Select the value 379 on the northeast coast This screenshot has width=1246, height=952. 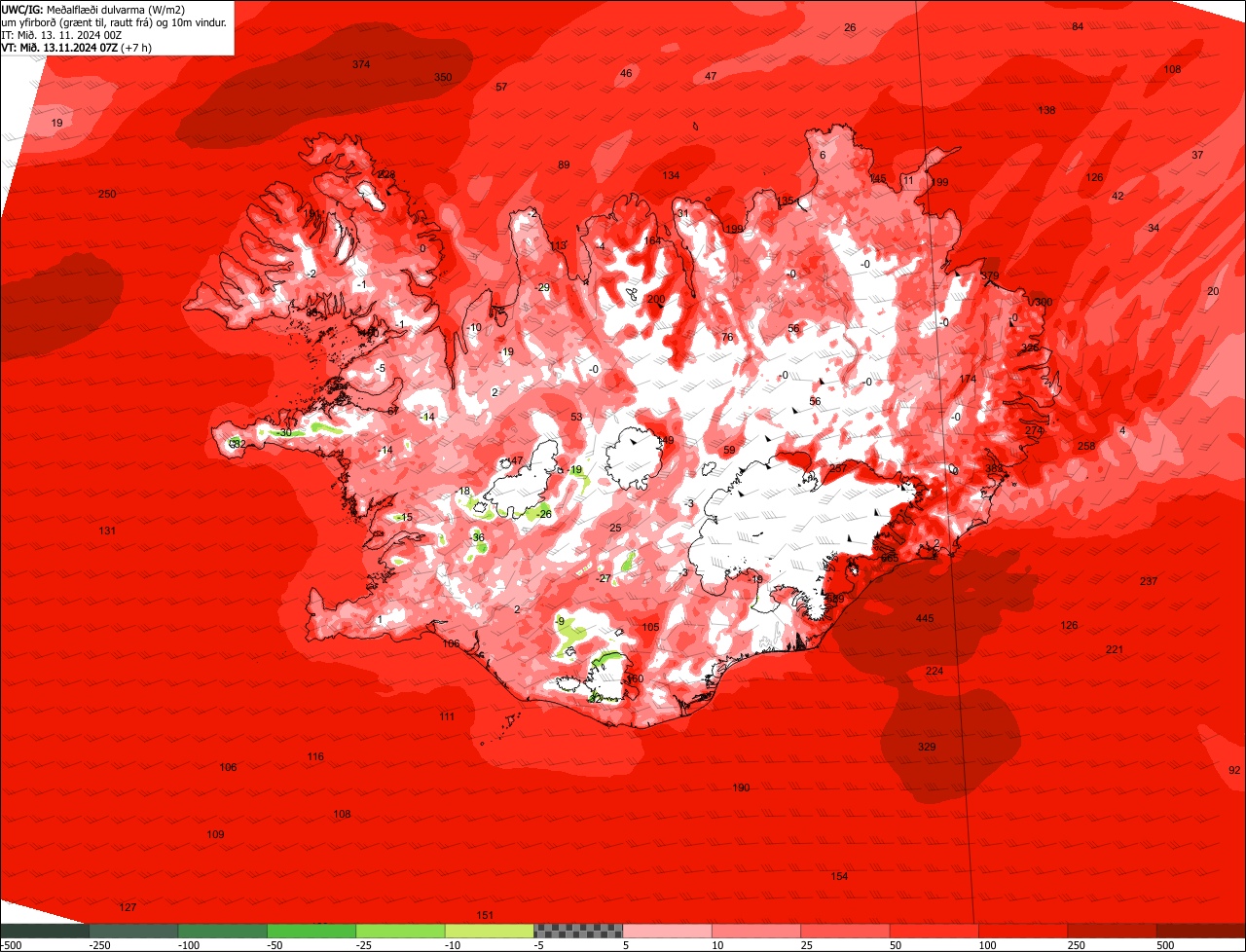[x=990, y=275]
